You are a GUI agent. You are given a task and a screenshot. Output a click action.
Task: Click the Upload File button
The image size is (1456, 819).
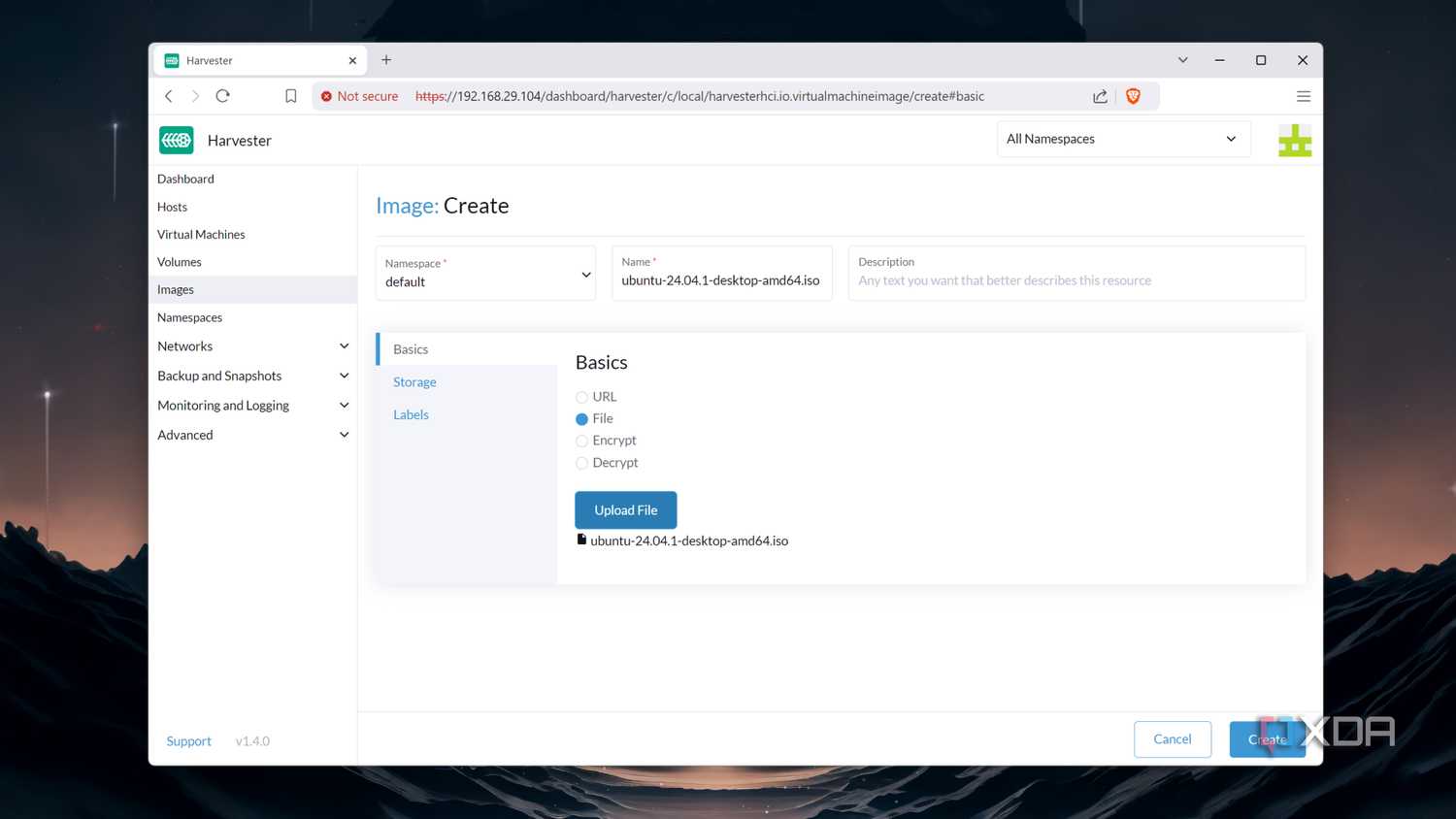click(625, 510)
